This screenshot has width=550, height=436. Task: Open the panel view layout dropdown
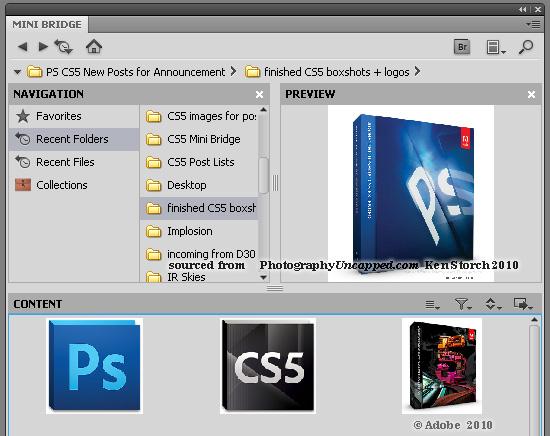pyautogui.click(x=496, y=47)
